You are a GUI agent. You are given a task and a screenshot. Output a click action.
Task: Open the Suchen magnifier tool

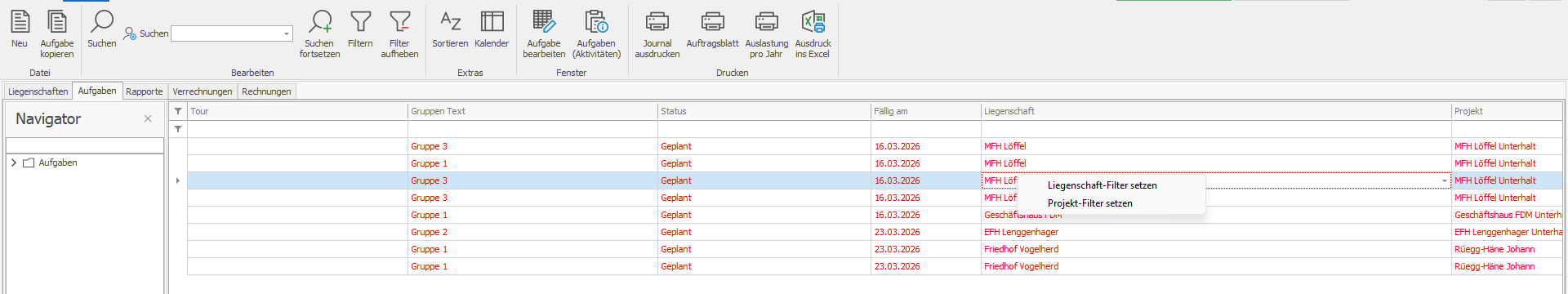[102, 30]
